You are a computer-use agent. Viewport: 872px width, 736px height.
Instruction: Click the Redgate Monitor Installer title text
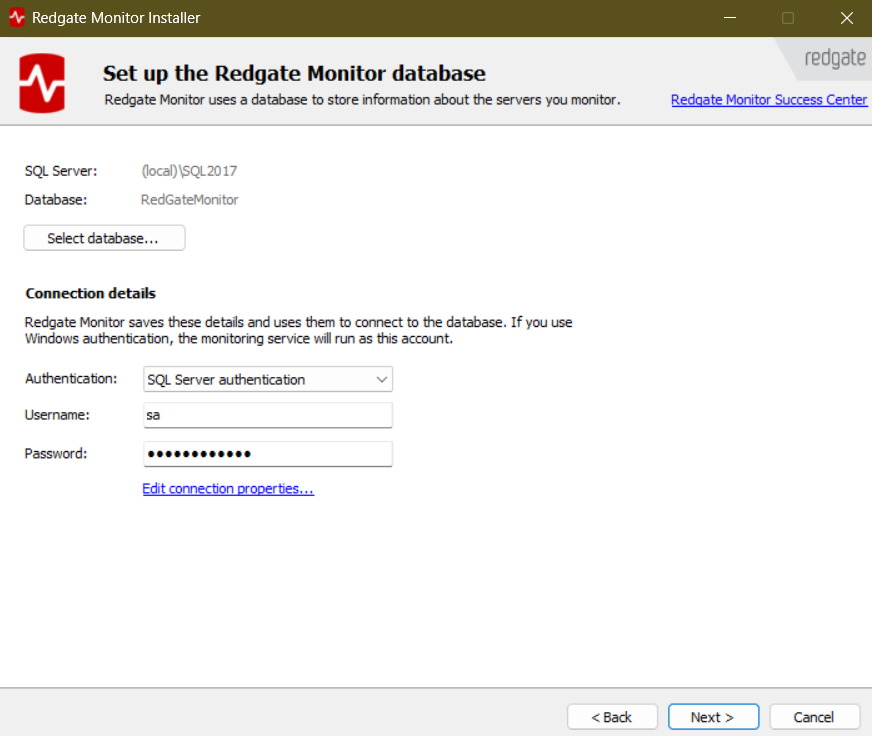click(x=116, y=18)
